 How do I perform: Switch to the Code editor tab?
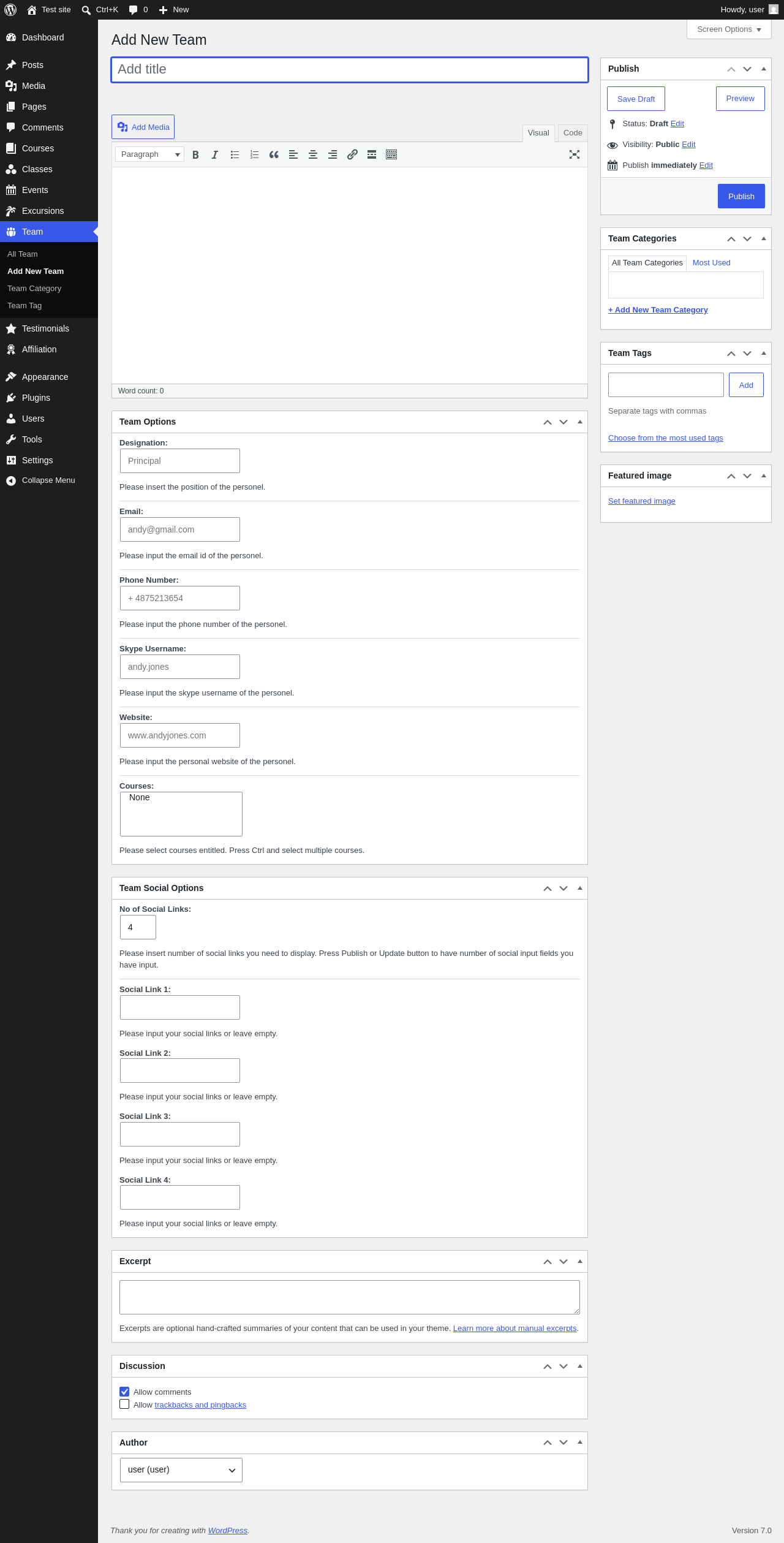click(573, 133)
